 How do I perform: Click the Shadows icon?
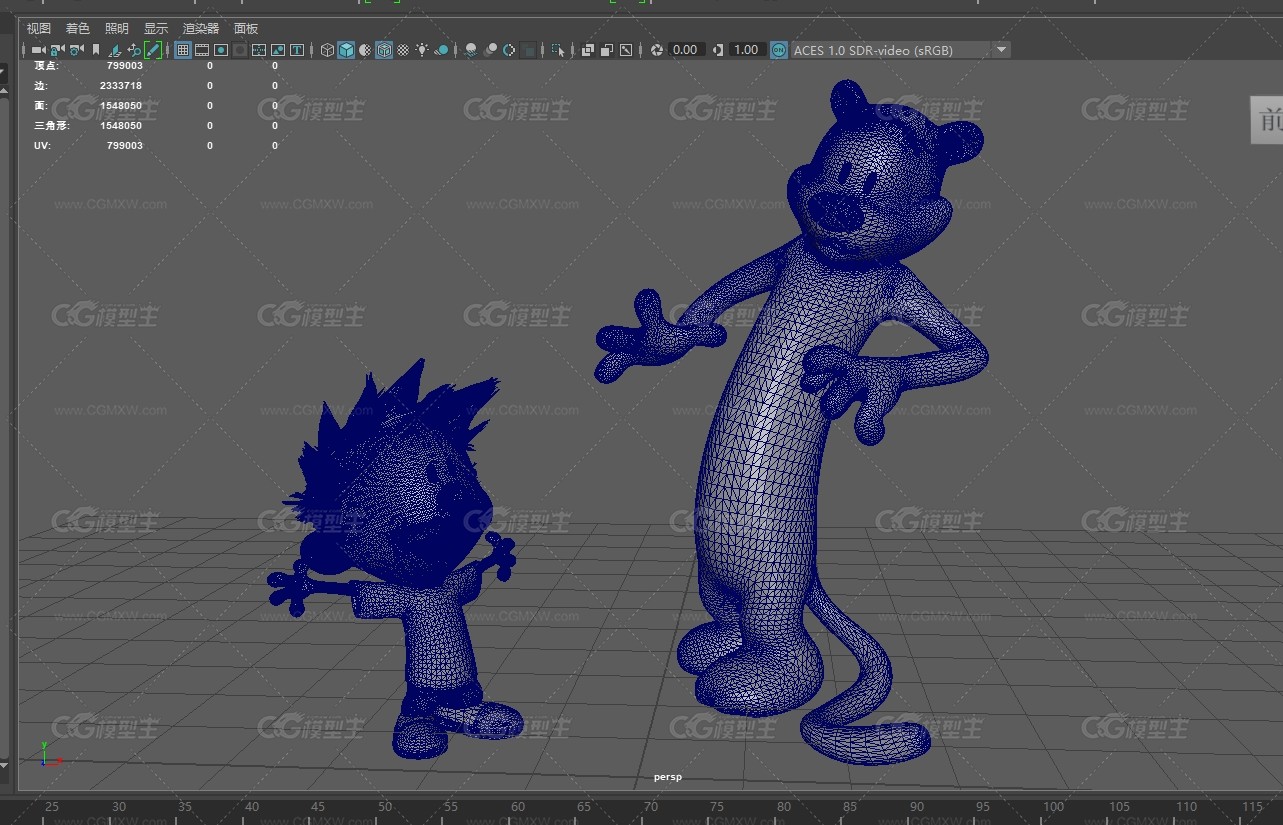pos(441,50)
